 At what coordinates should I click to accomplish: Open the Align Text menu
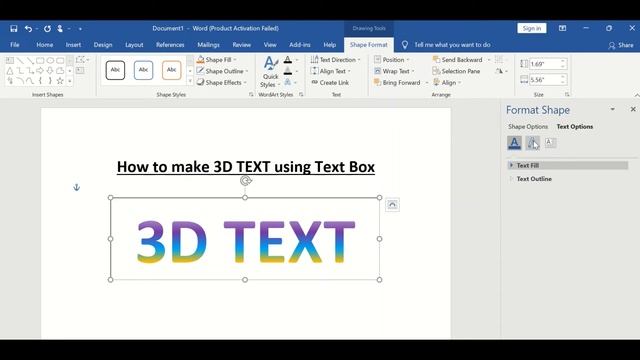pos(331,71)
